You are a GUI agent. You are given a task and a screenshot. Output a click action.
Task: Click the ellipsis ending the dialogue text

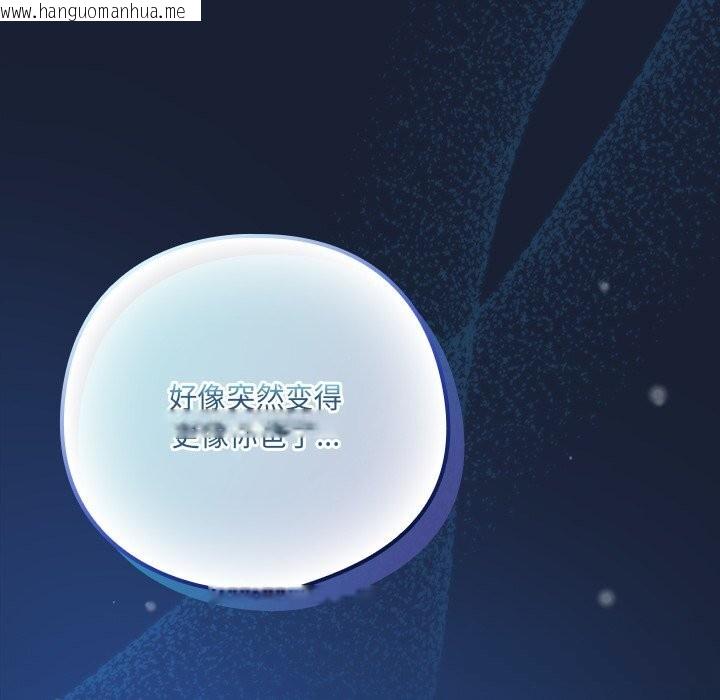point(326,440)
